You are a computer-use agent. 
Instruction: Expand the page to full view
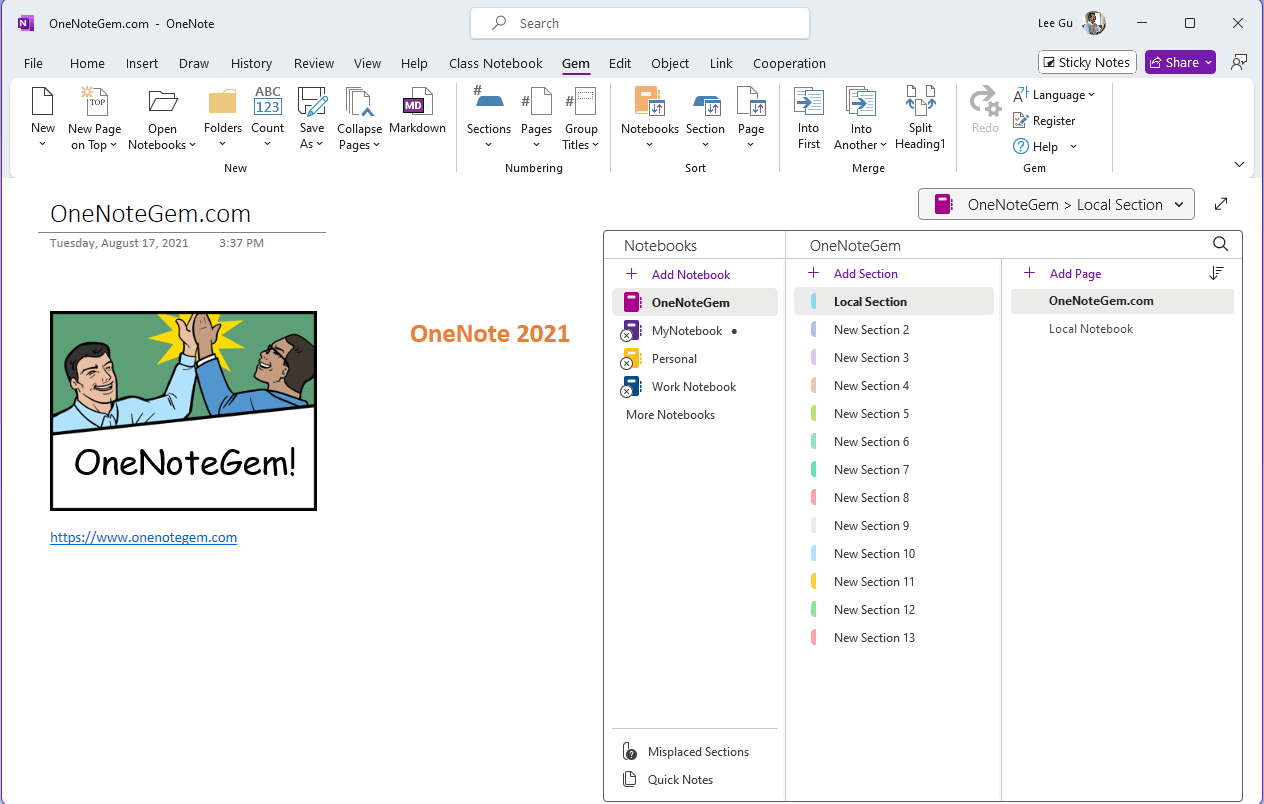point(1221,204)
